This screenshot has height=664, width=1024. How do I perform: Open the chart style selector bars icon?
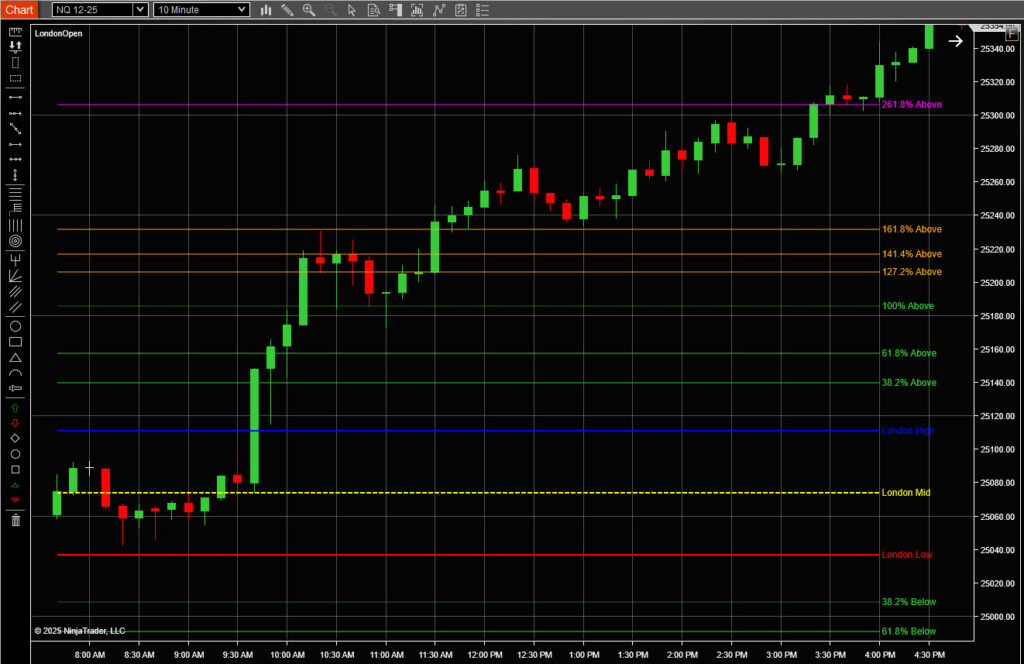point(265,10)
